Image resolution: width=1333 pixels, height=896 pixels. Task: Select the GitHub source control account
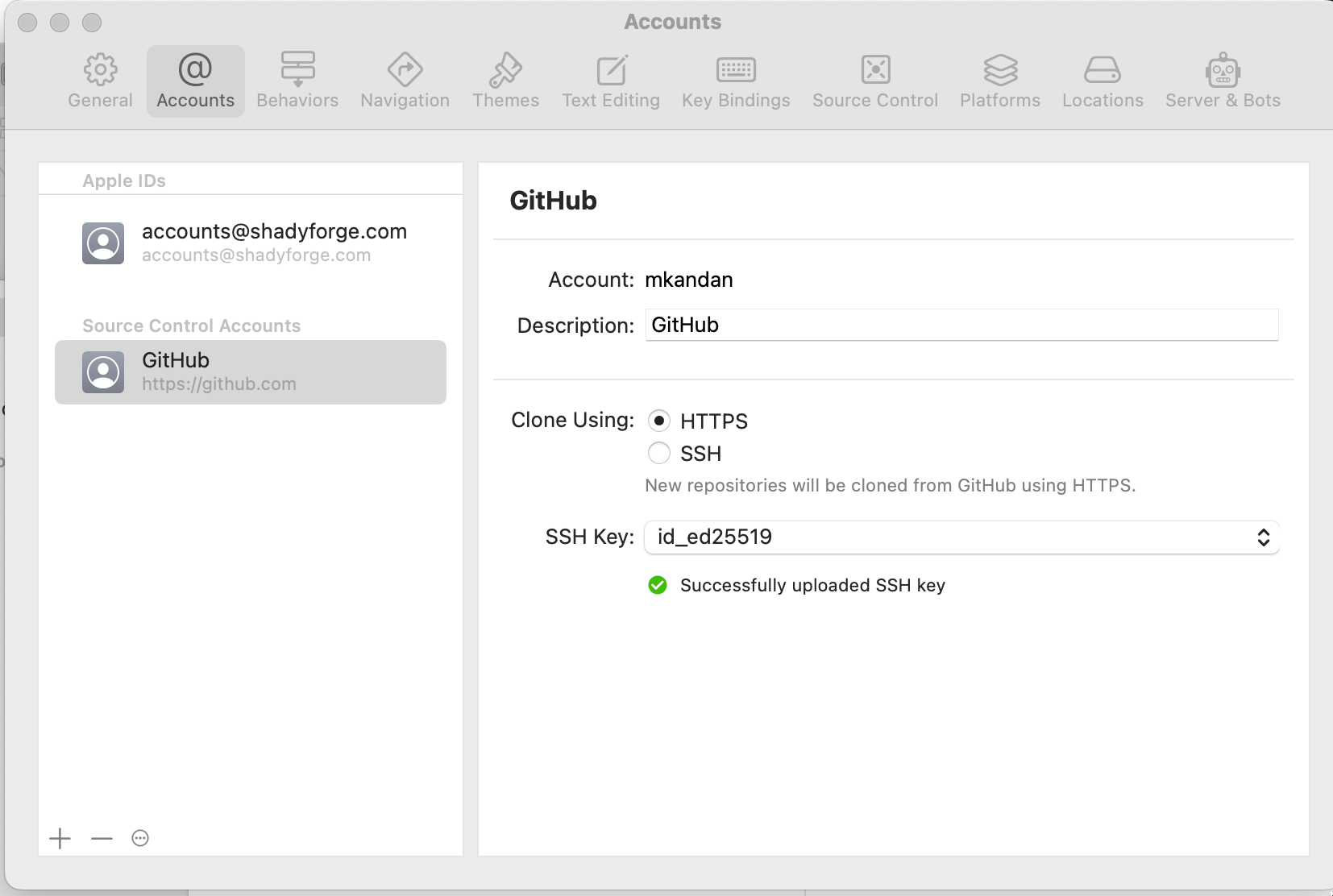coord(250,372)
